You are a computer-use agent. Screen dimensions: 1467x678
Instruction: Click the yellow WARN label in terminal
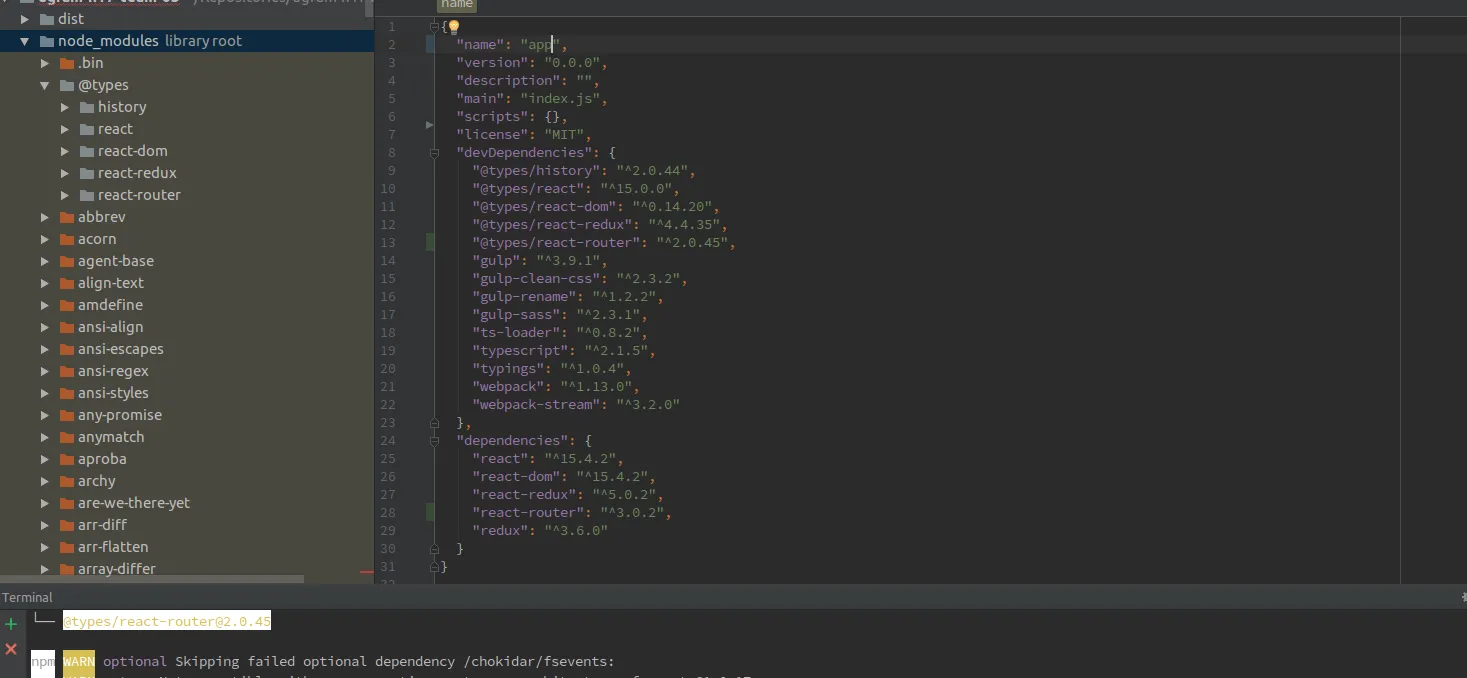click(79, 662)
